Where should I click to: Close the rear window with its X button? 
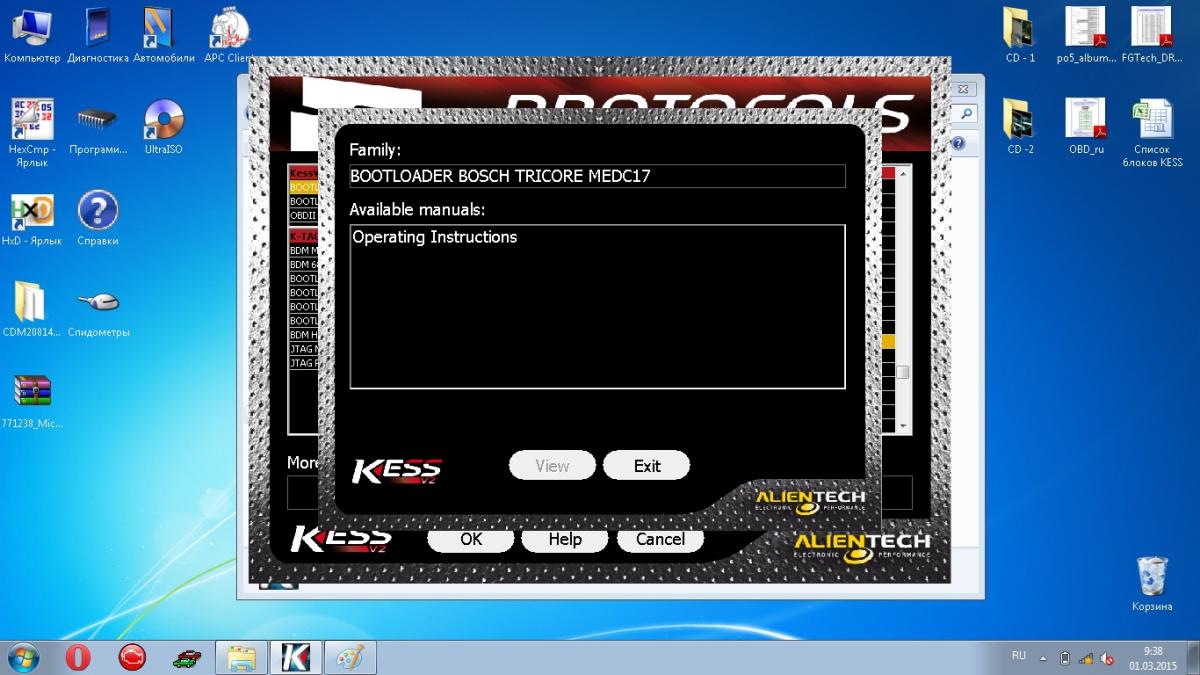pyautogui.click(x=964, y=89)
